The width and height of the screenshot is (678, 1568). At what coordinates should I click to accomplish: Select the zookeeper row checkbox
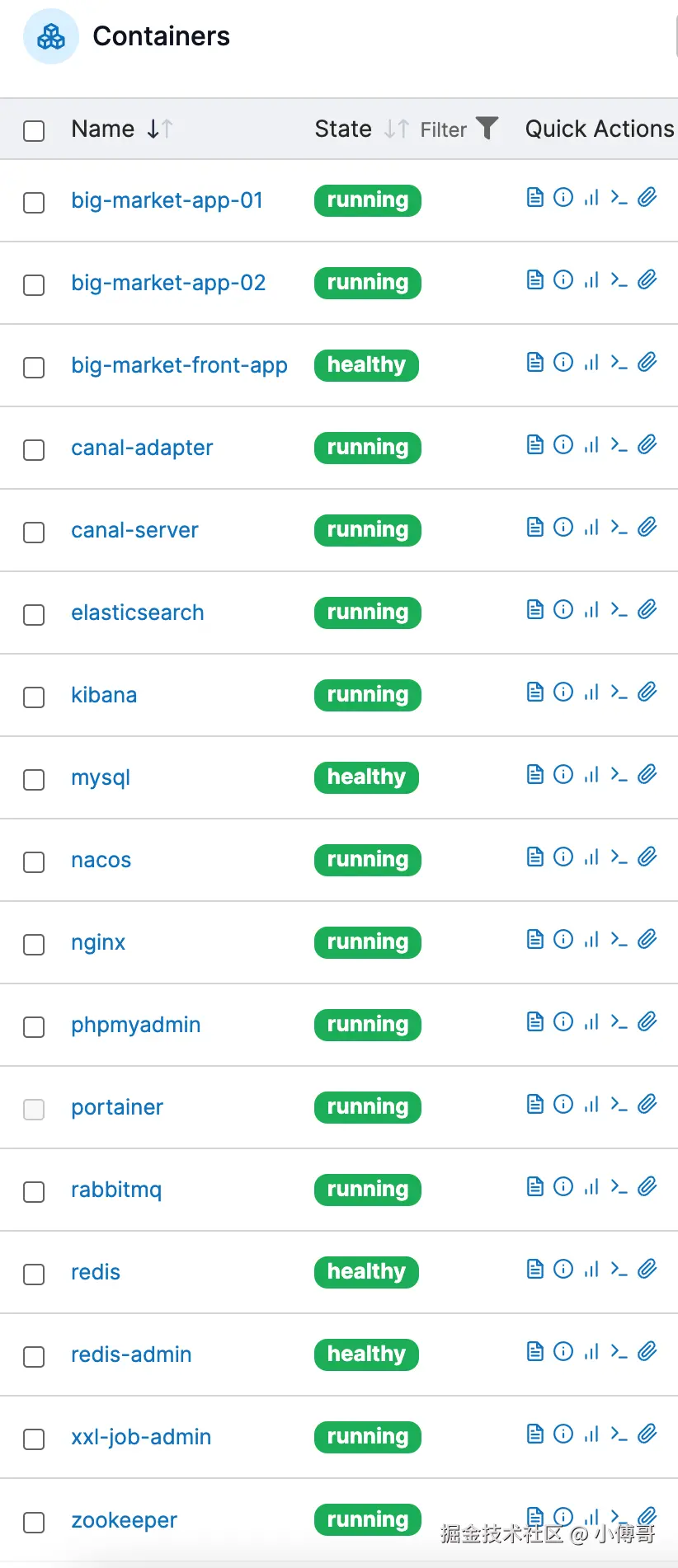click(x=34, y=1522)
